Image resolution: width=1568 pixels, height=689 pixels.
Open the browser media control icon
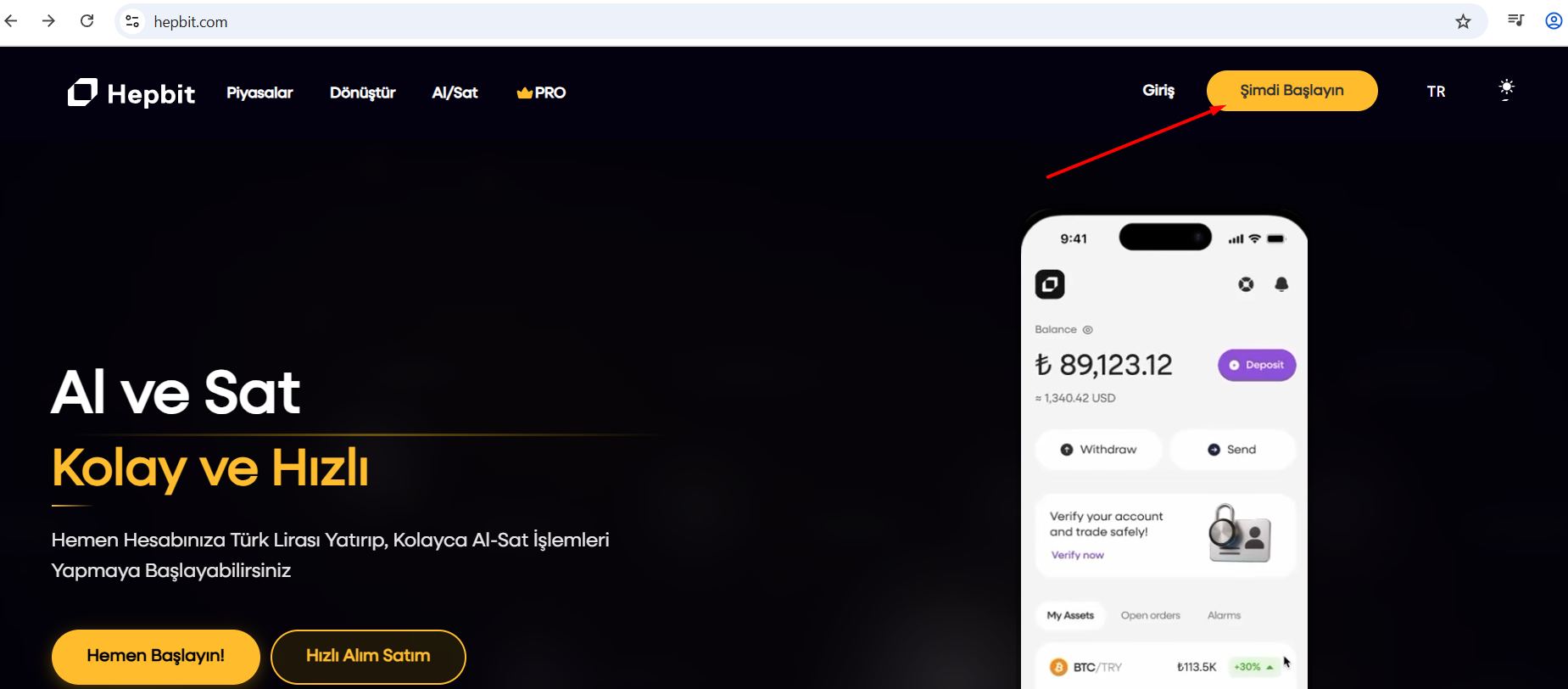[x=1515, y=21]
